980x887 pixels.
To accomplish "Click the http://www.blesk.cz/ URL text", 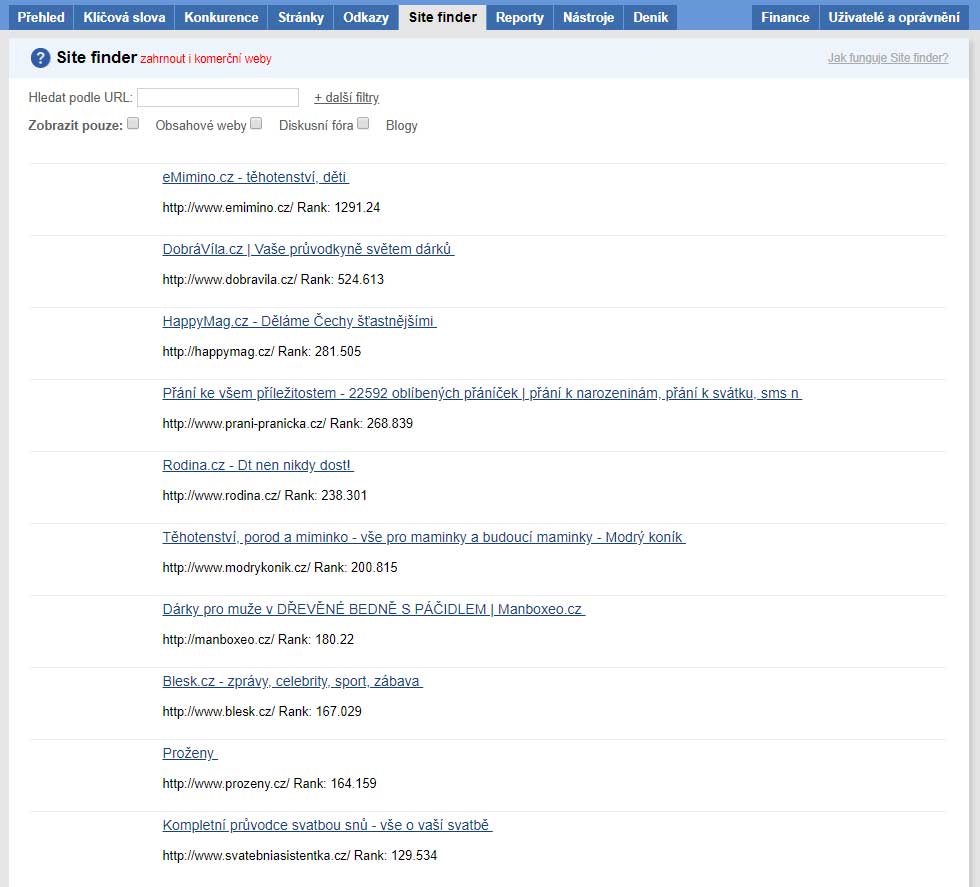I will [219, 711].
